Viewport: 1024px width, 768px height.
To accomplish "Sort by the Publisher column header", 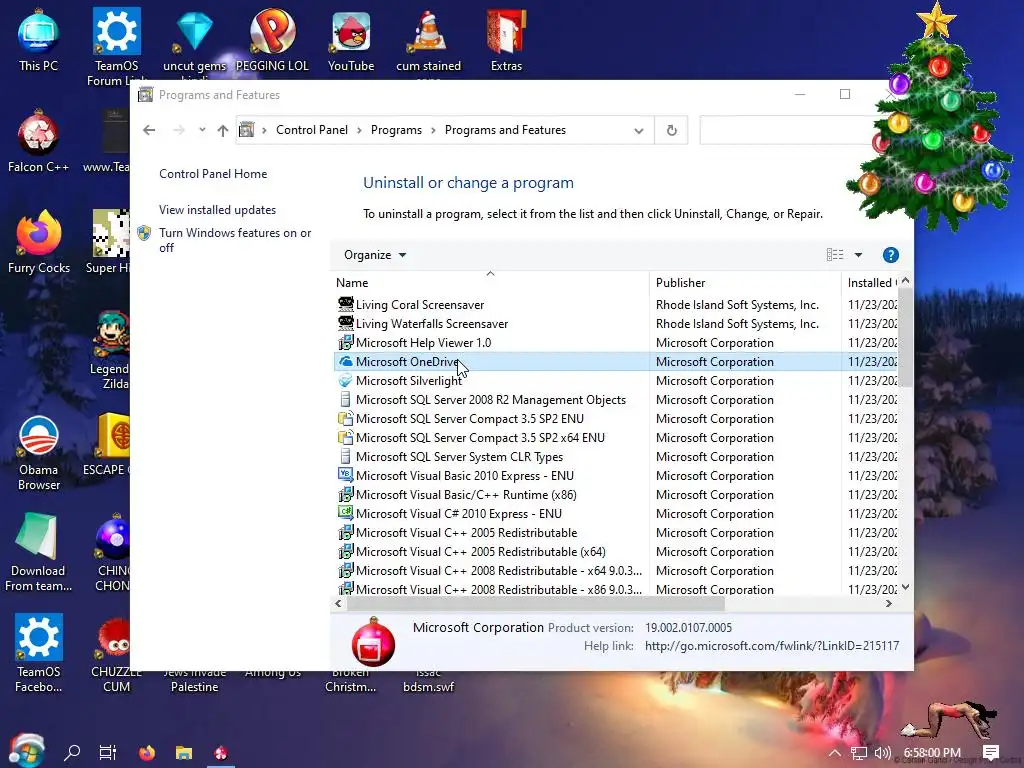I will click(745, 282).
